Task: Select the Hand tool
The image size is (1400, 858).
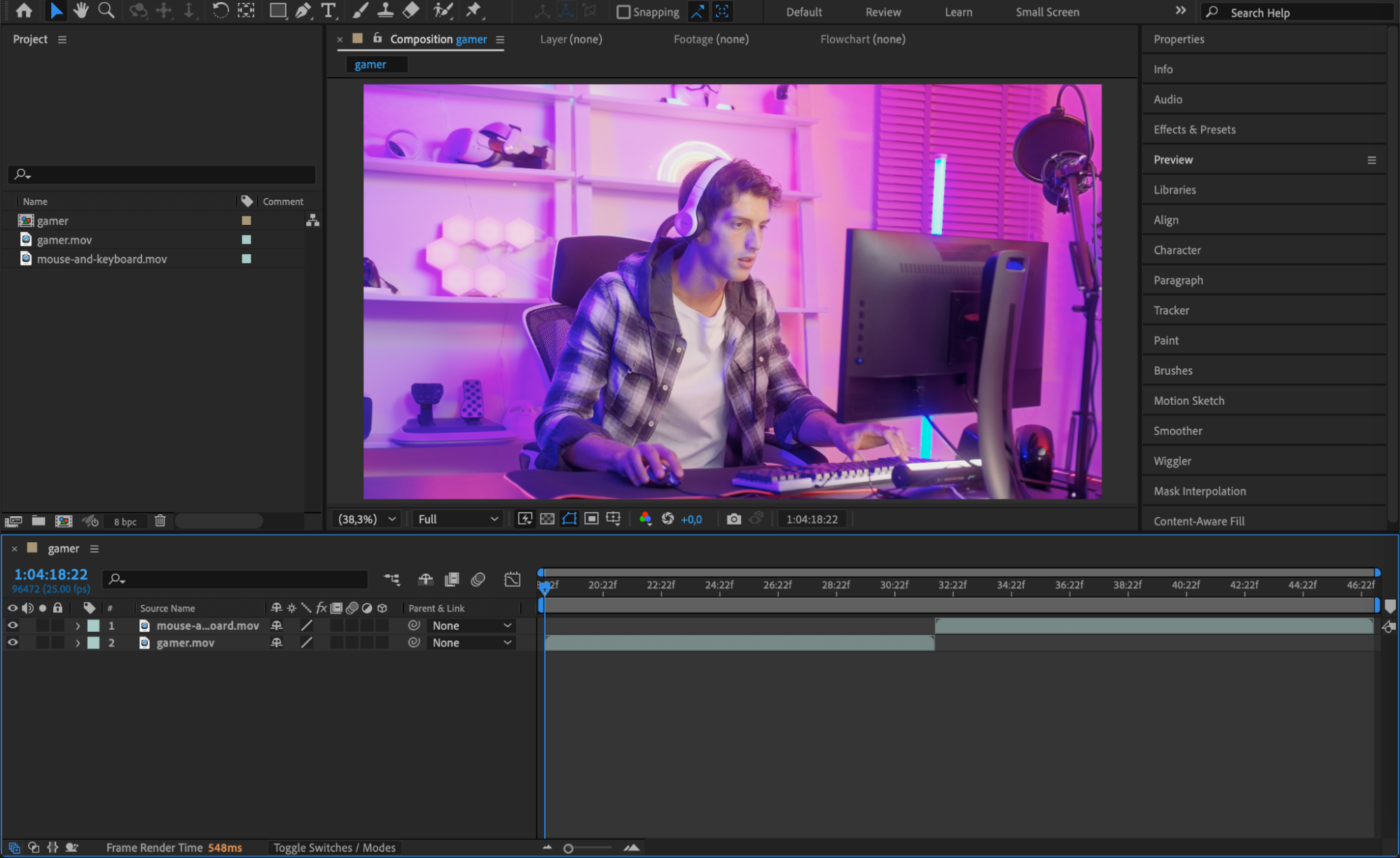Action: (81, 11)
